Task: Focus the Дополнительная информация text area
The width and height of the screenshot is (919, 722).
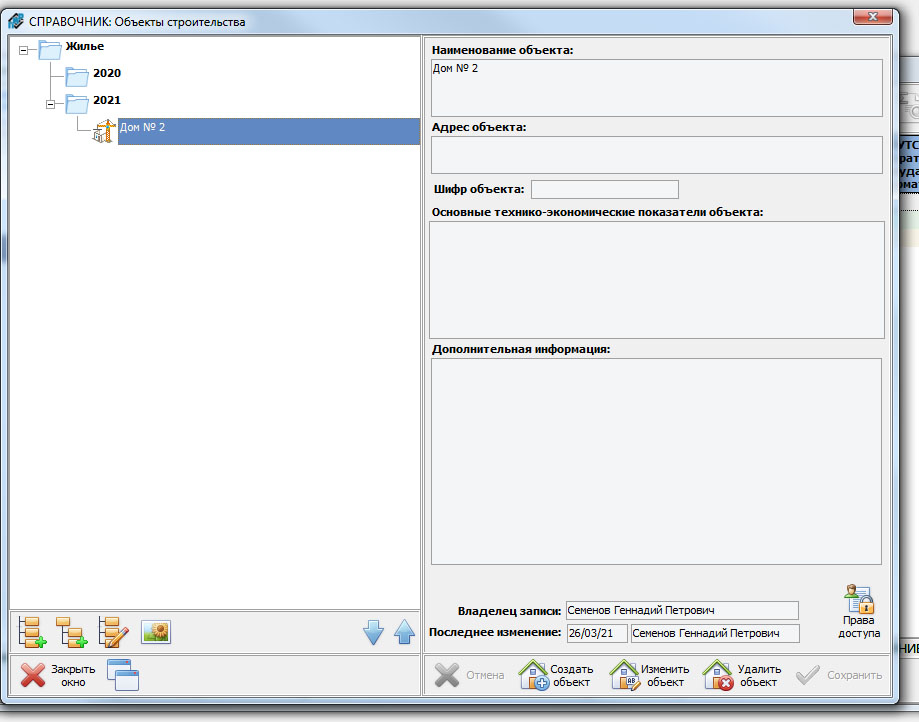Action: [x=656, y=461]
